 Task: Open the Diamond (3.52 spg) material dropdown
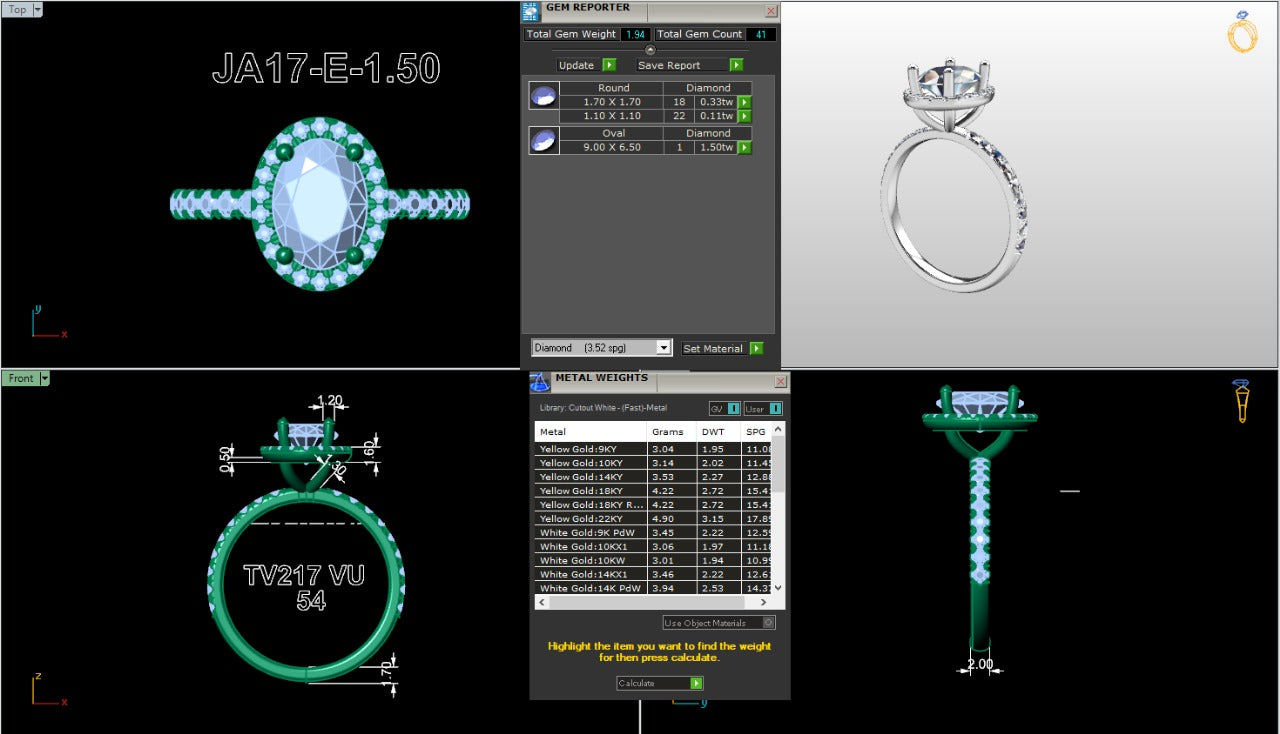tap(663, 348)
